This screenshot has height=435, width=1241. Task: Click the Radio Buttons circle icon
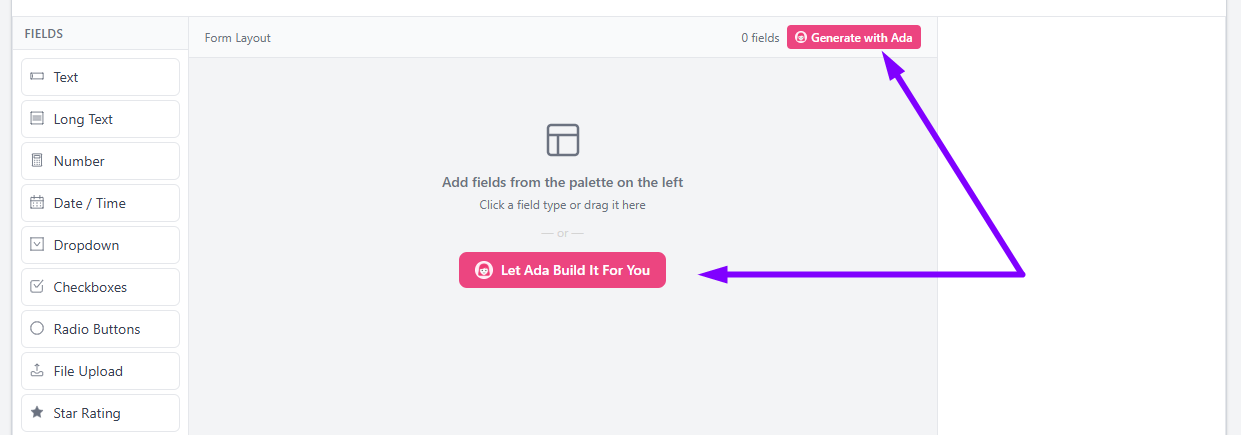(x=37, y=329)
